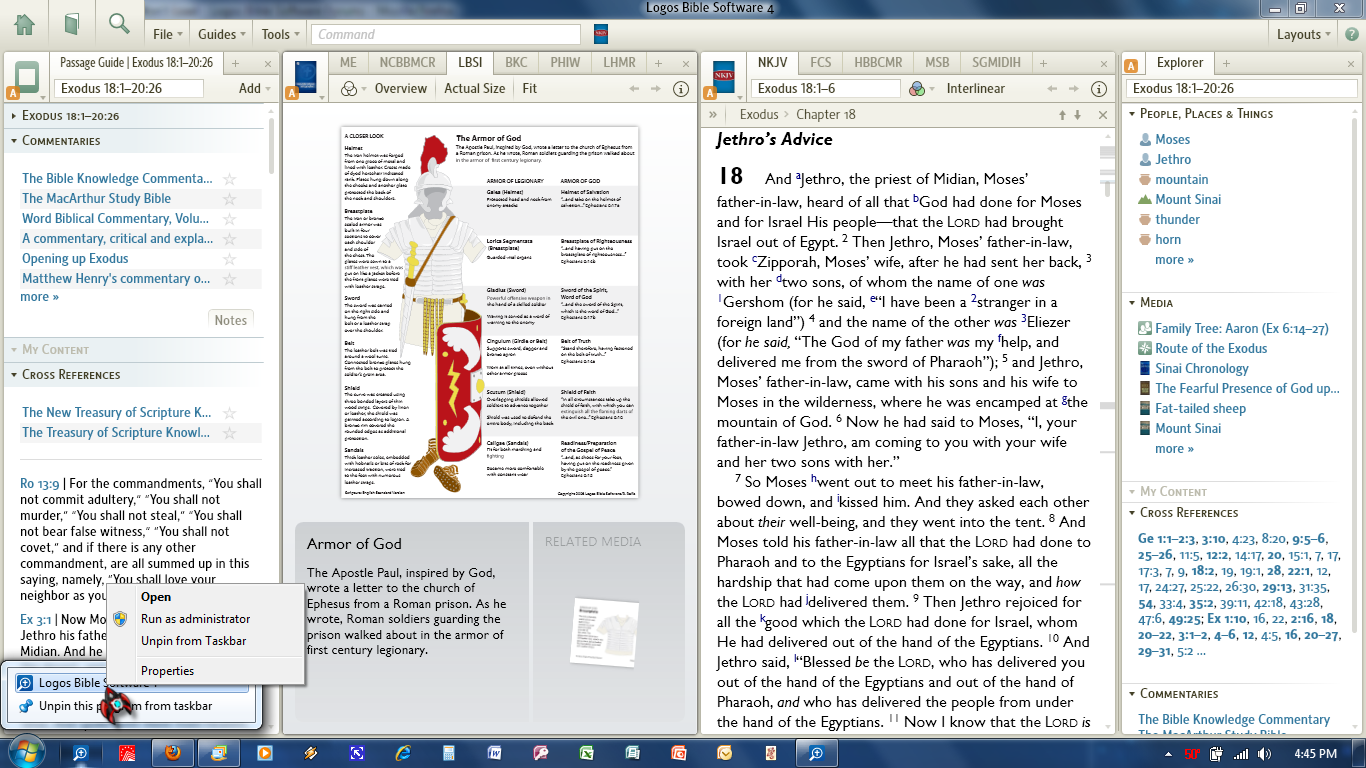Open the Related Media thumbnail

point(604,631)
